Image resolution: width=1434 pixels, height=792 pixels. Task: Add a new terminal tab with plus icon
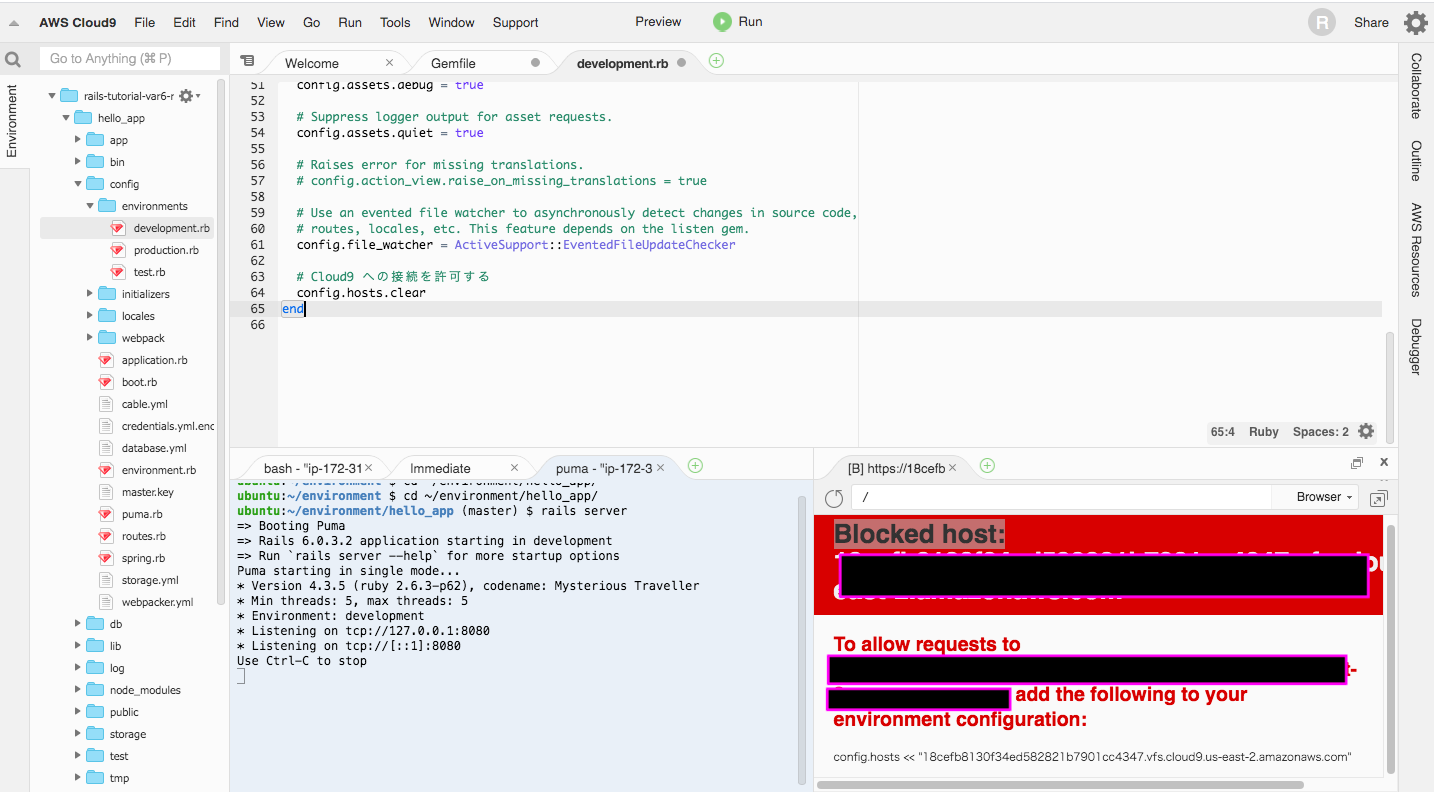[x=696, y=466]
